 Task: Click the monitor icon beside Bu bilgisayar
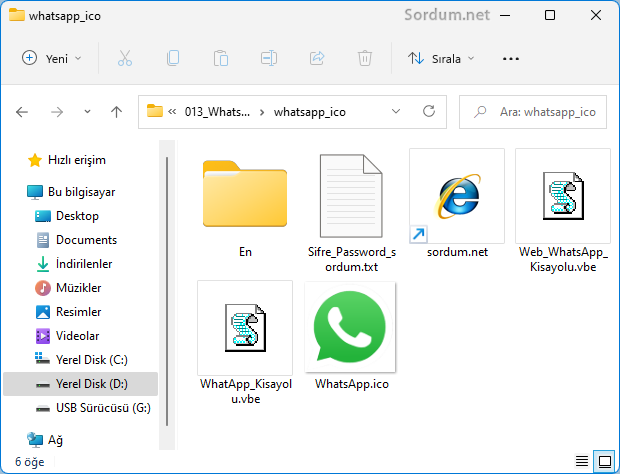pyautogui.click(x=35, y=192)
